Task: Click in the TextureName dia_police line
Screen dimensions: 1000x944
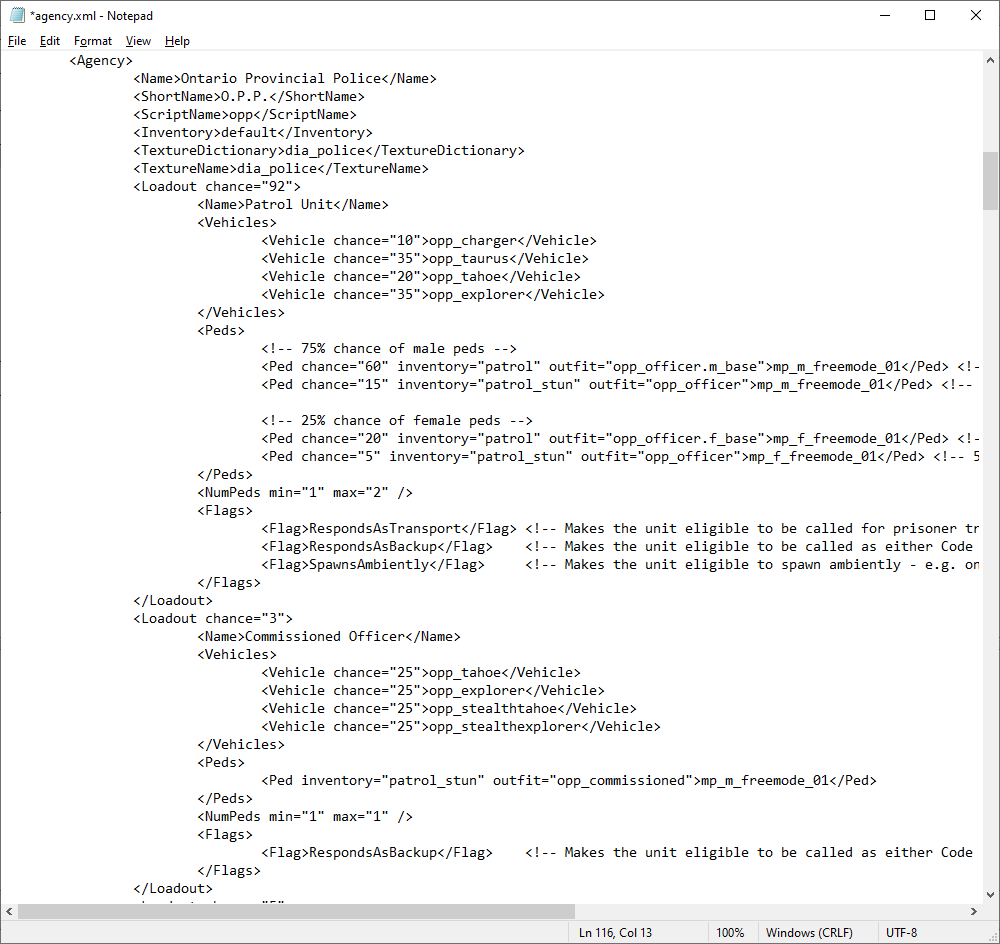Action: 281,168
